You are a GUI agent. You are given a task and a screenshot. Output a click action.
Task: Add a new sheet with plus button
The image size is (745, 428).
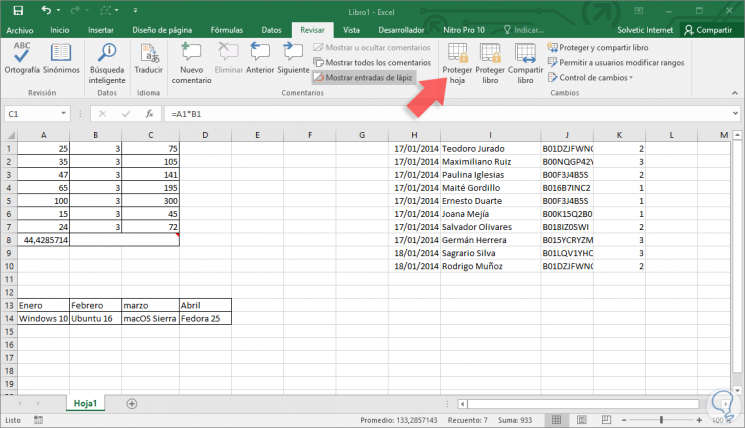(132, 404)
